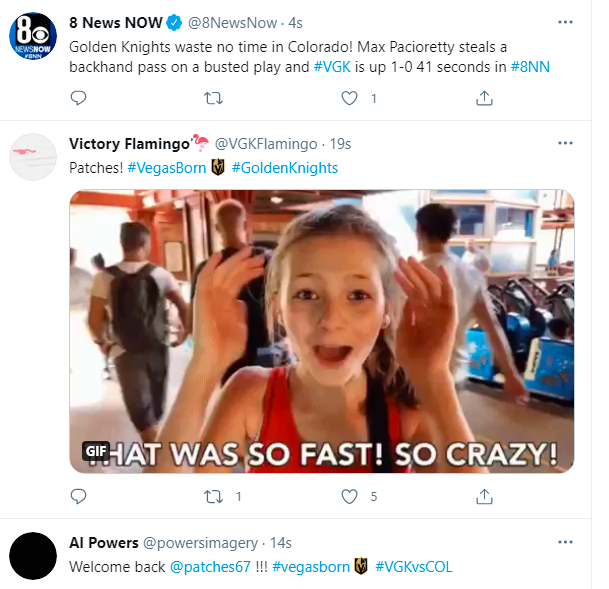Share Victory Flamingo's tweet
The image size is (609, 589).
tap(484, 496)
